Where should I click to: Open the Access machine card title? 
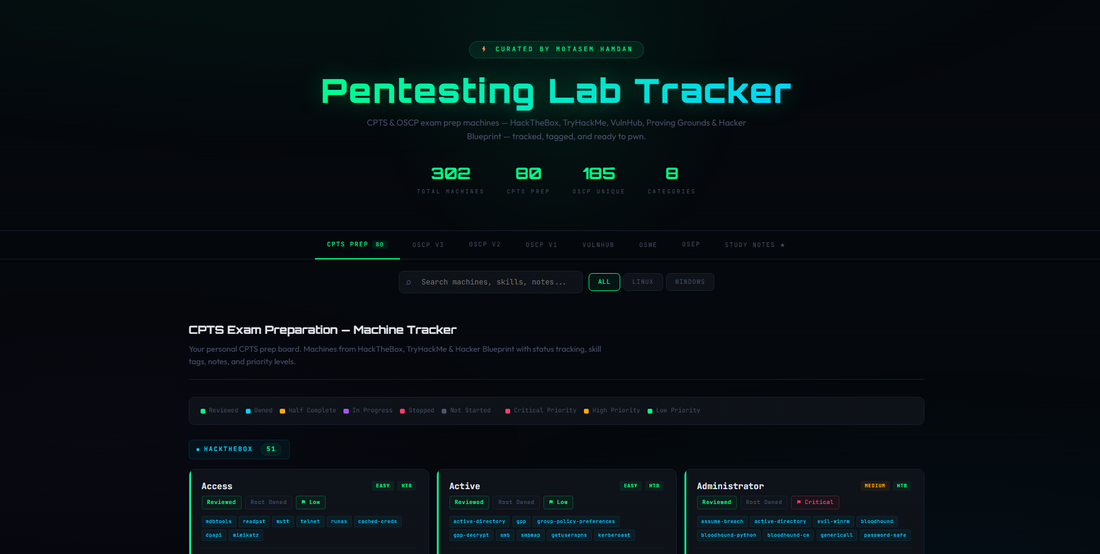point(217,486)
